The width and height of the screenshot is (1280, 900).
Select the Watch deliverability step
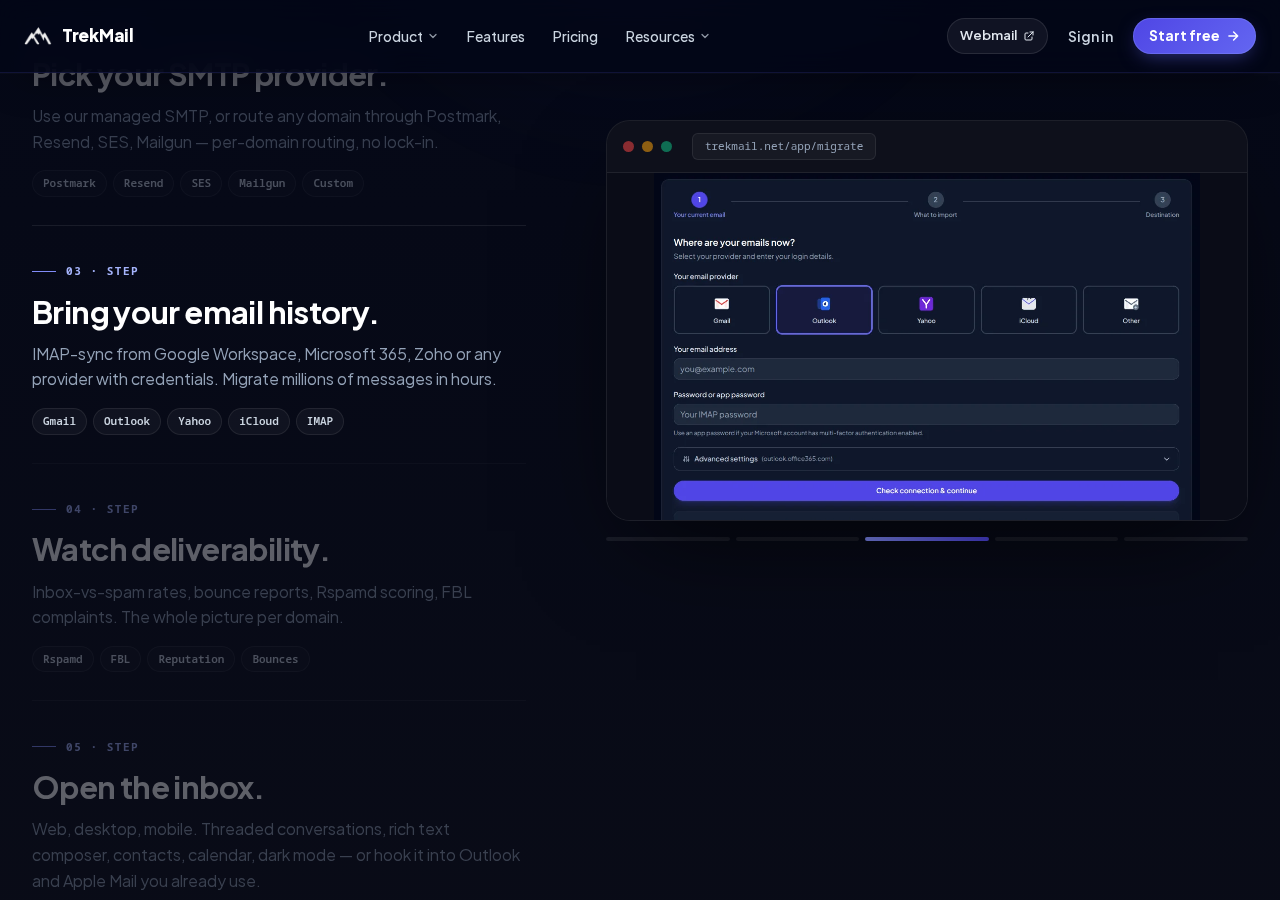click(x=180, y=550)
